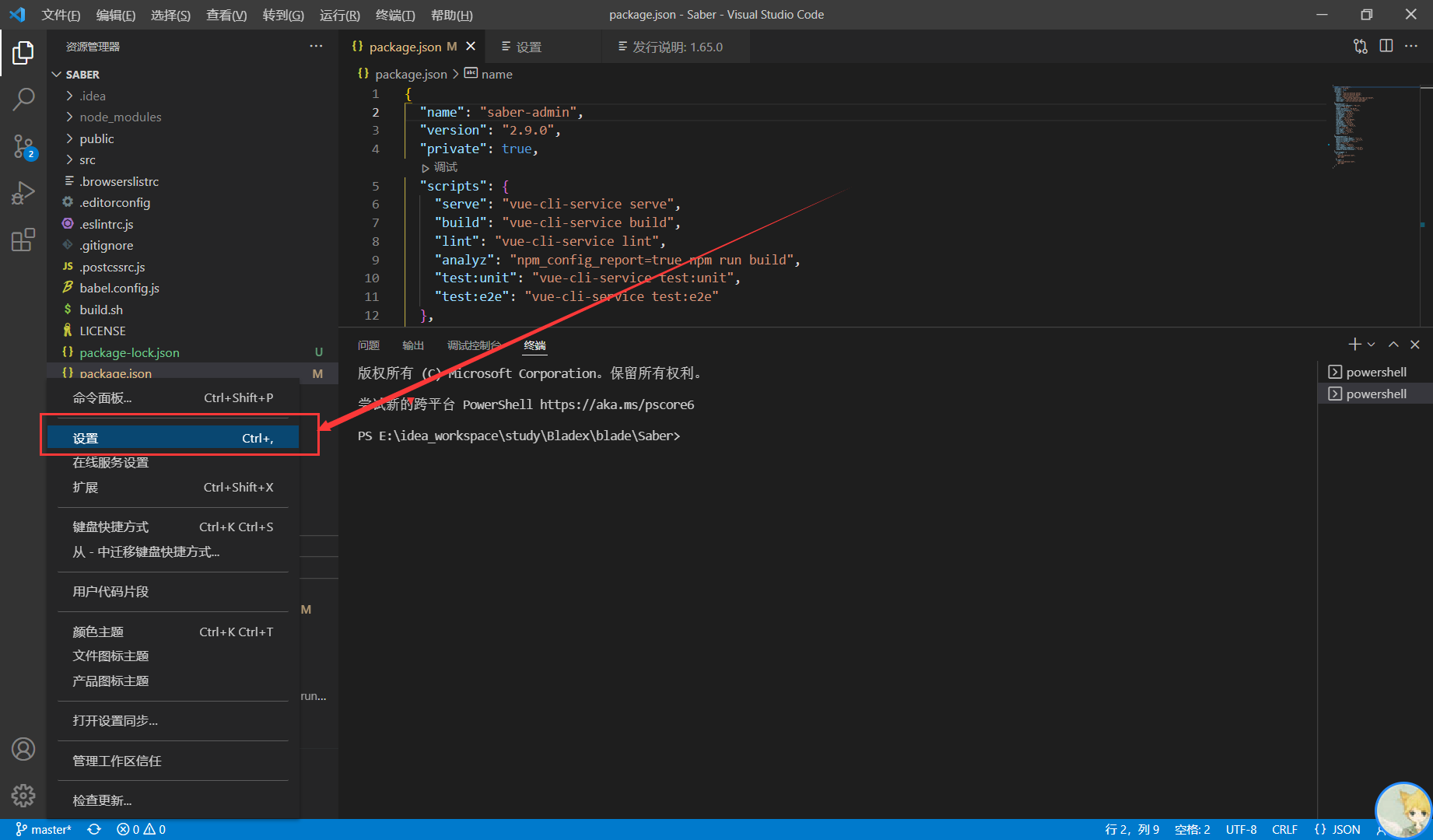Maximize the panel with the chevron icon
This screenshot has width=1433, height=840.
(1393, 344)
